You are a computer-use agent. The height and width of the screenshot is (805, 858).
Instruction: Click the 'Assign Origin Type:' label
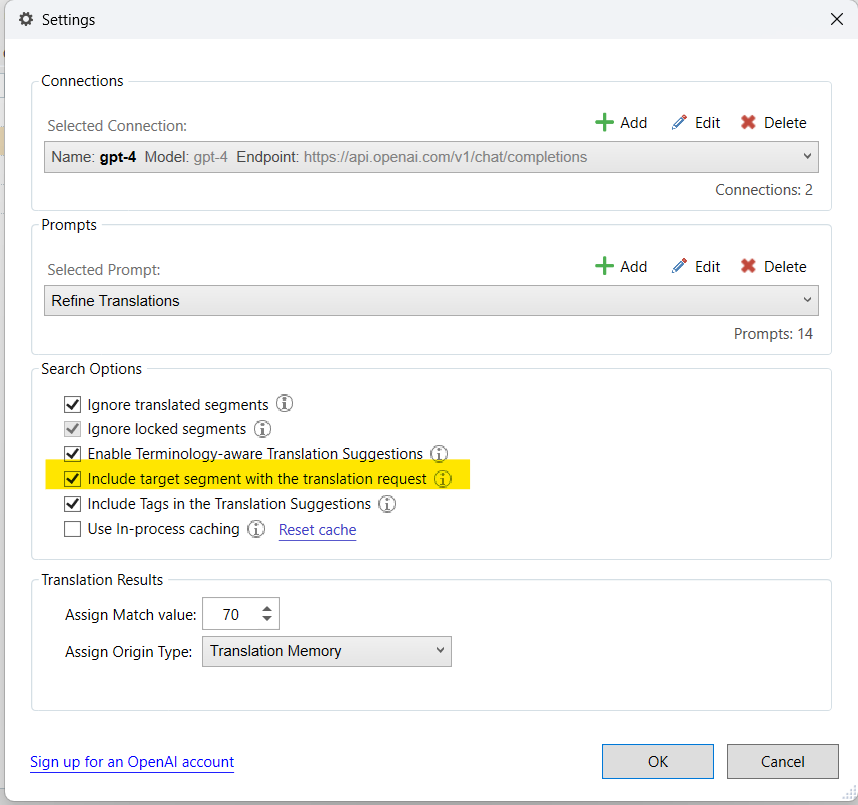129,652
